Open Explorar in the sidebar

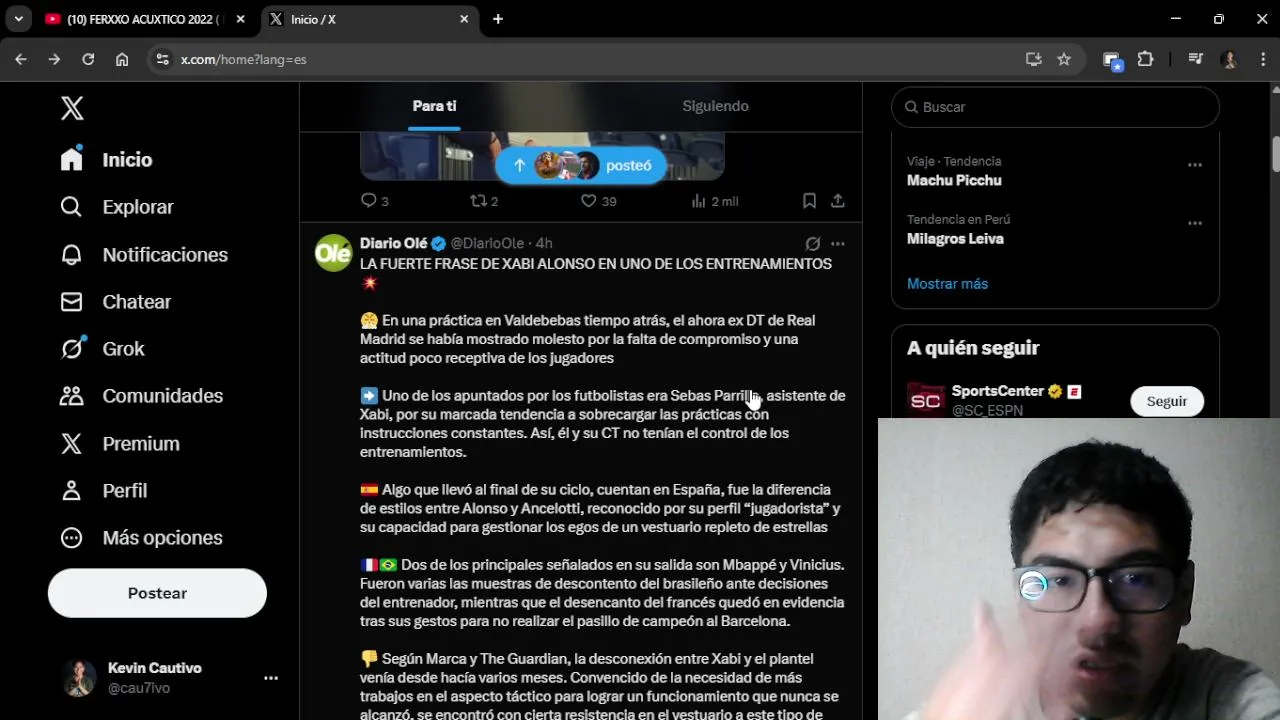(x=117, y=207)
